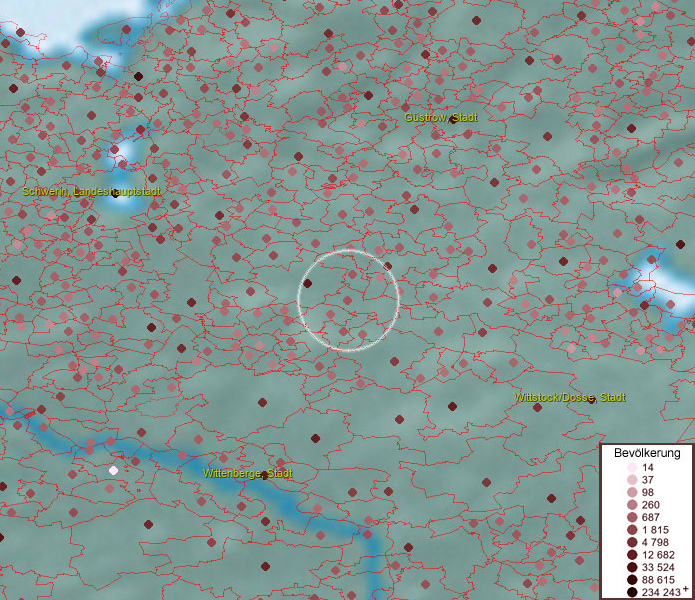Select the 33 524 legend swatch
Viewport: 695px width, 600px height.
[x=632, y=567]
